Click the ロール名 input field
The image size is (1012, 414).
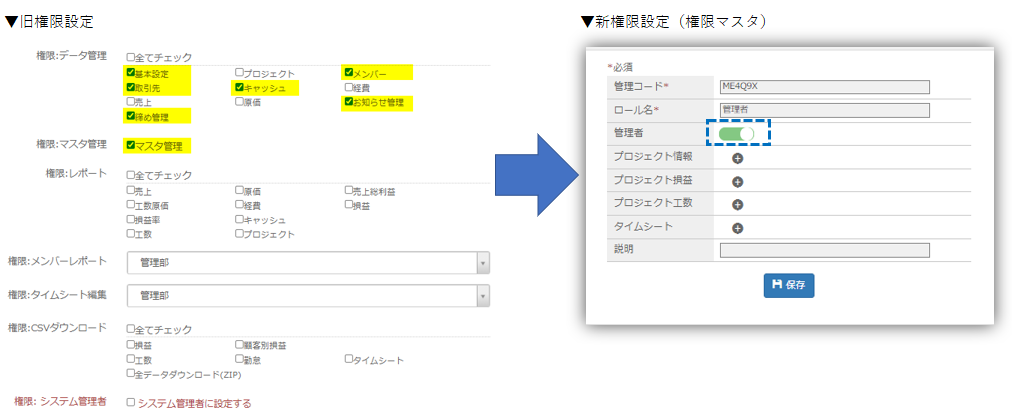point(824,110)
